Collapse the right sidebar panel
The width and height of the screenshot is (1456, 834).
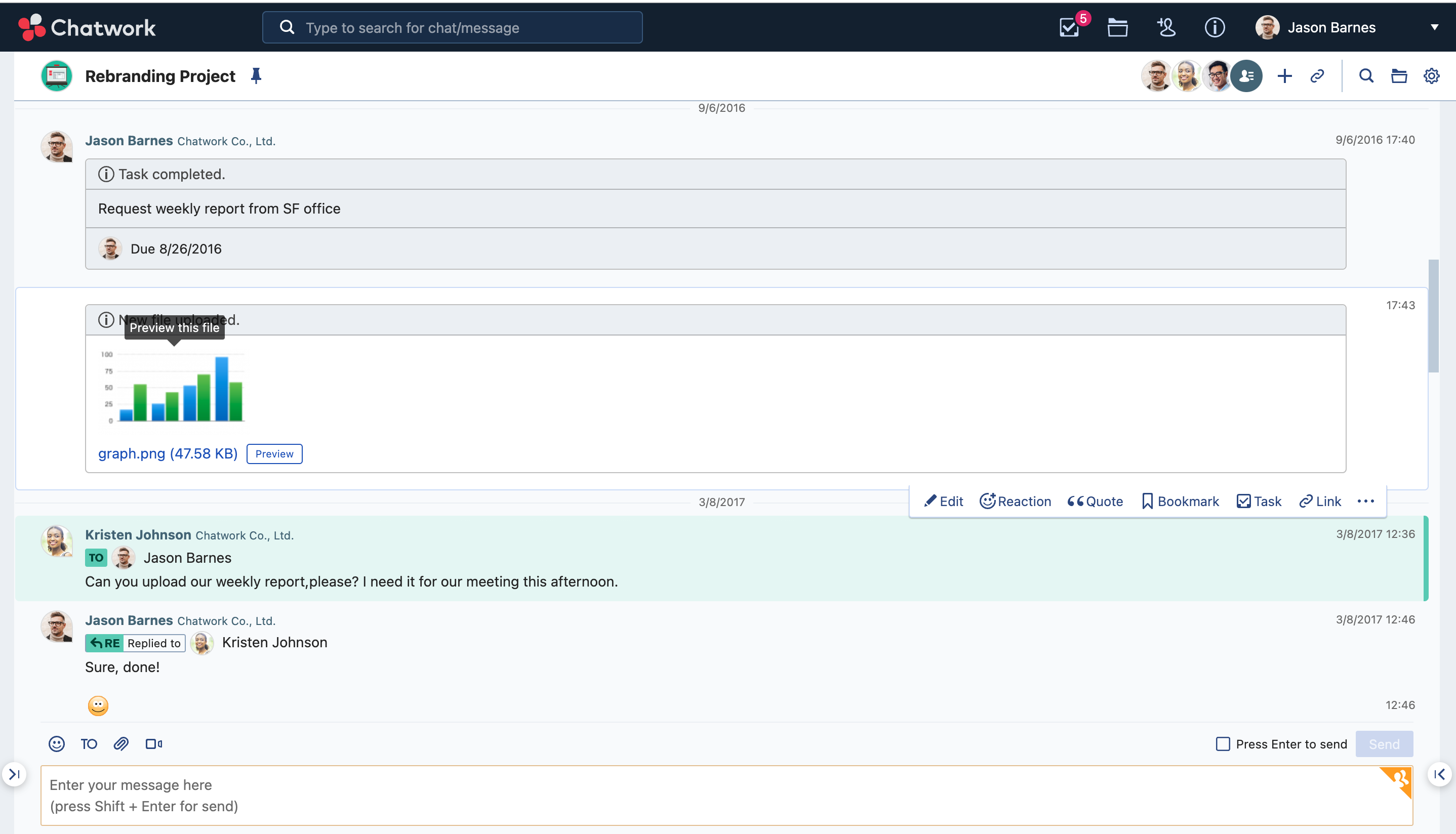click(1439, 774)
